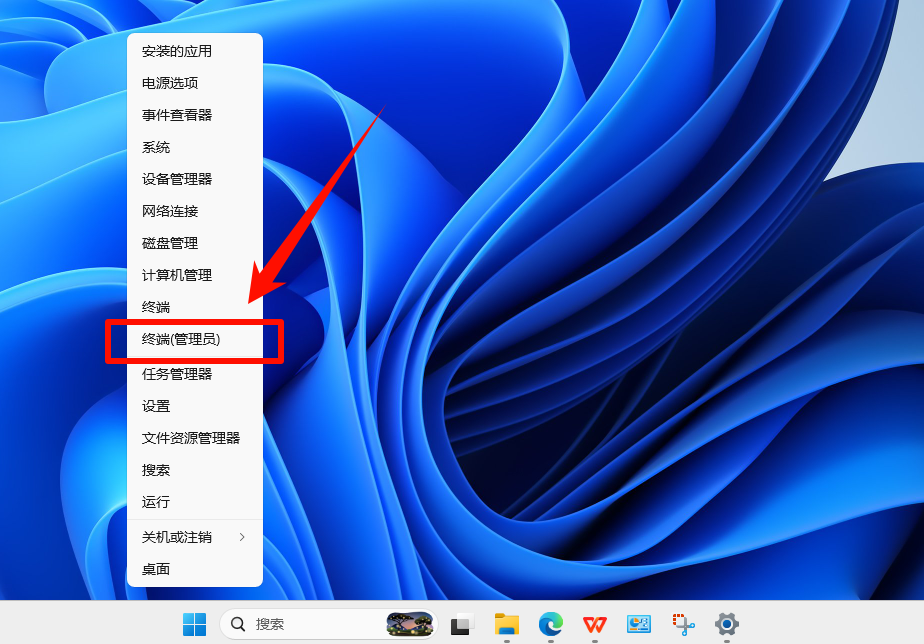The image size is (924, 644).
Task: Open 磁盘管理 from the menu
Action: [195, 243]
